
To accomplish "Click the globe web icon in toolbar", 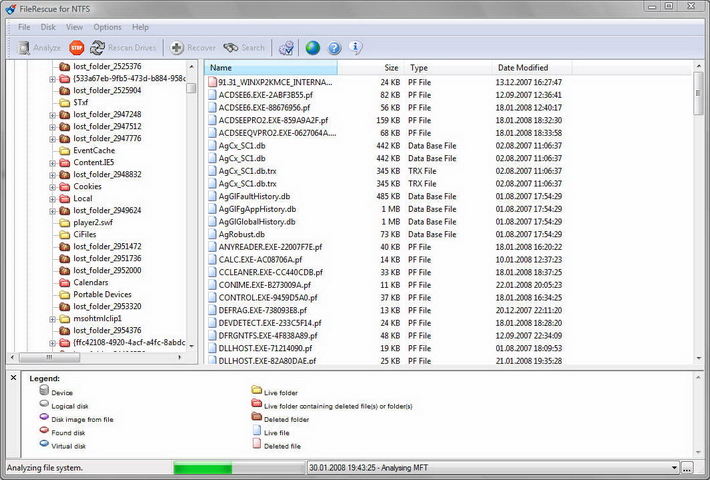I will (x=313, y=47).
